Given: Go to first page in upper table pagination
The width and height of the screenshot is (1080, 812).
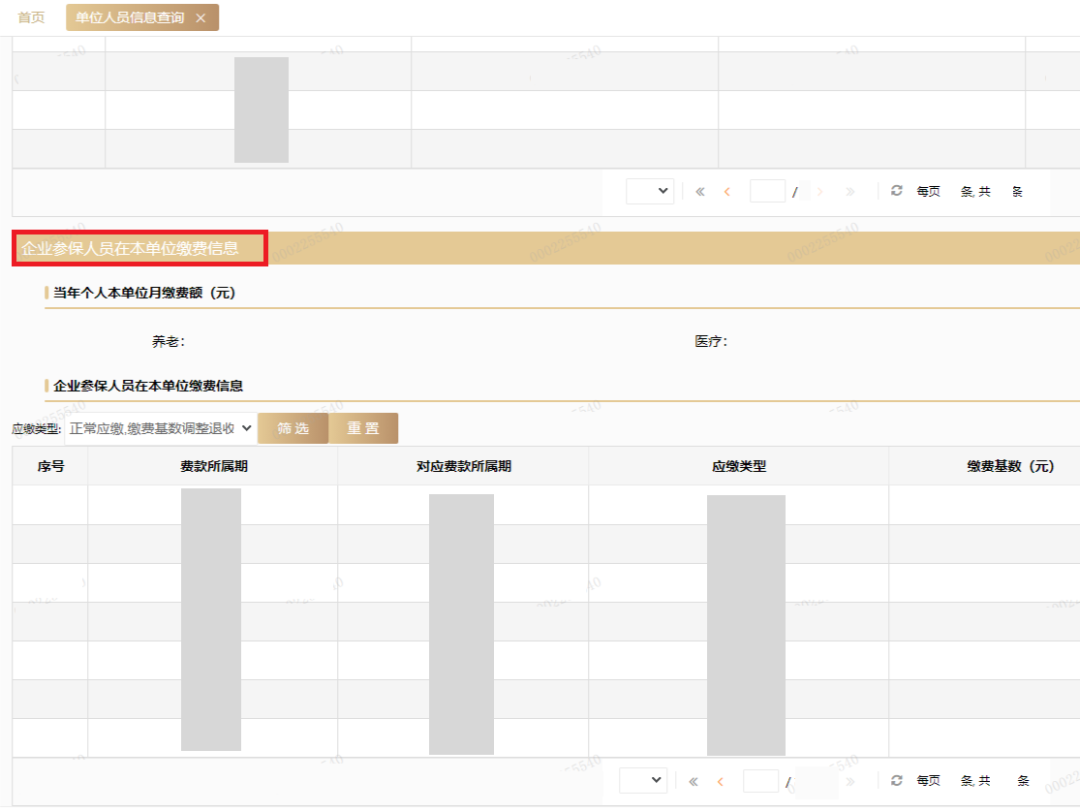Looking at the screenshot, I should [700, 192].
